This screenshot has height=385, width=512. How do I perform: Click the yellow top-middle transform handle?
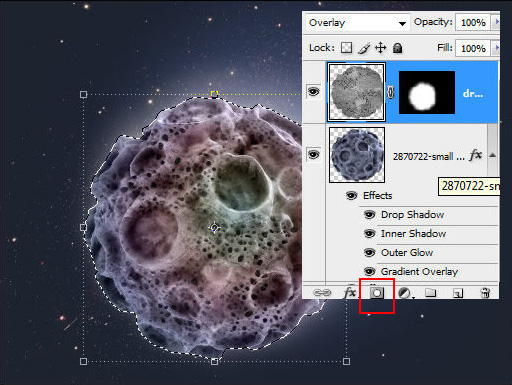pyautogui.click(x=214, y=94)
